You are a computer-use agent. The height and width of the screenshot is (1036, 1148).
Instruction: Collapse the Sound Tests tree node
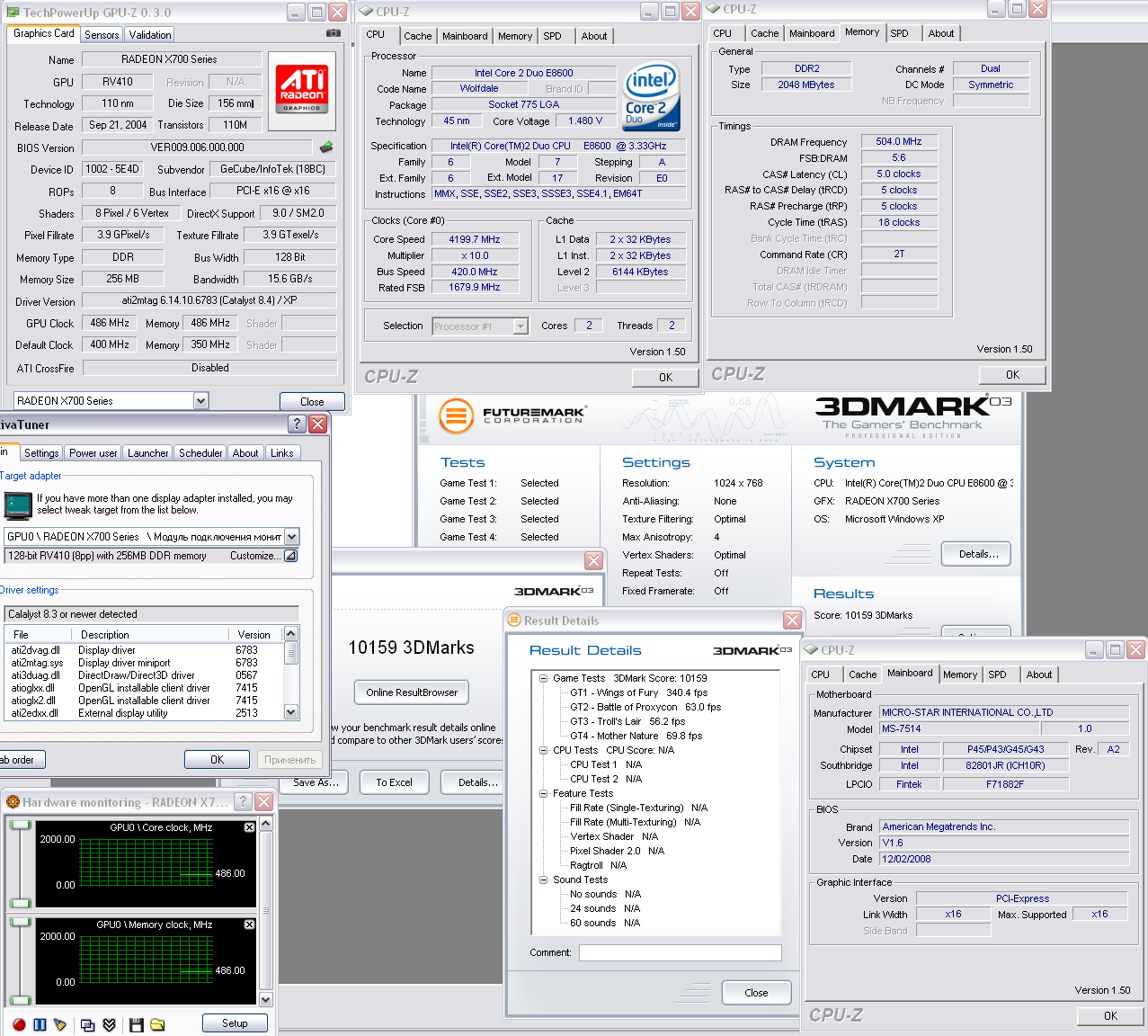coord(544,880)
